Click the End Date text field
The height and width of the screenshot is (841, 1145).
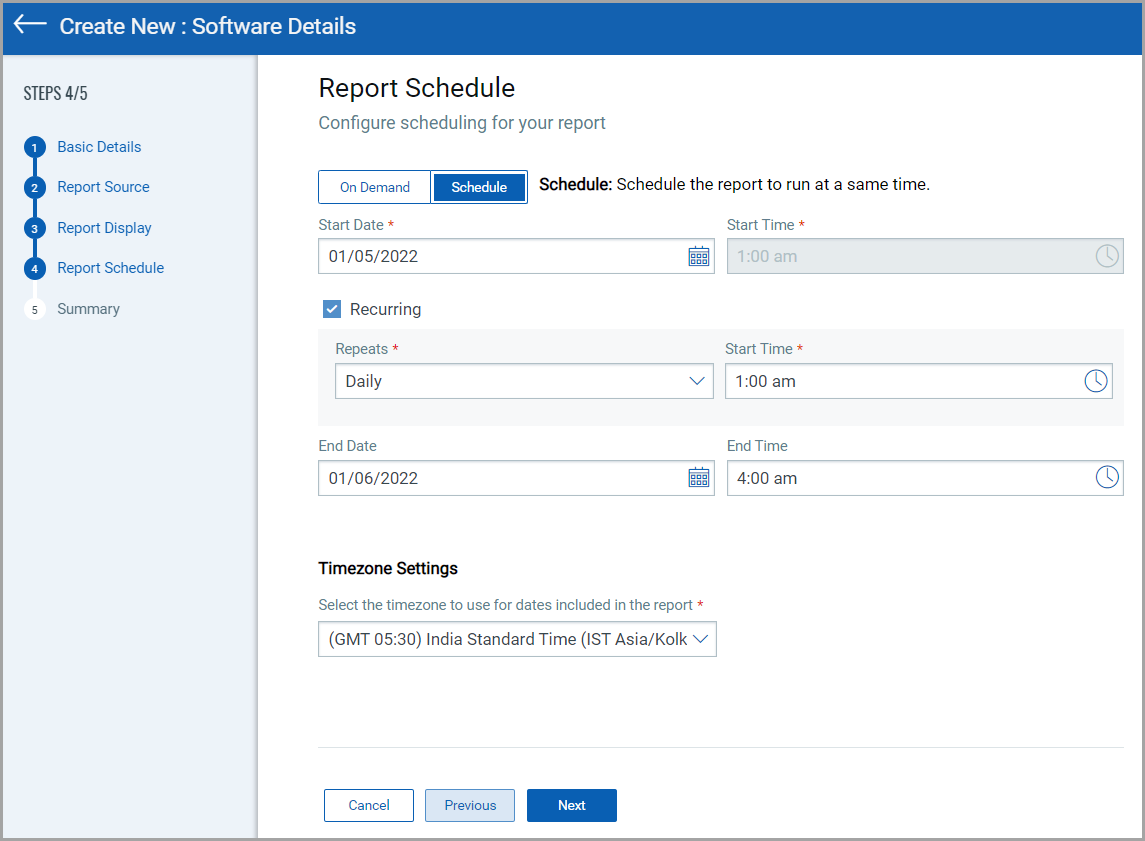500,478
